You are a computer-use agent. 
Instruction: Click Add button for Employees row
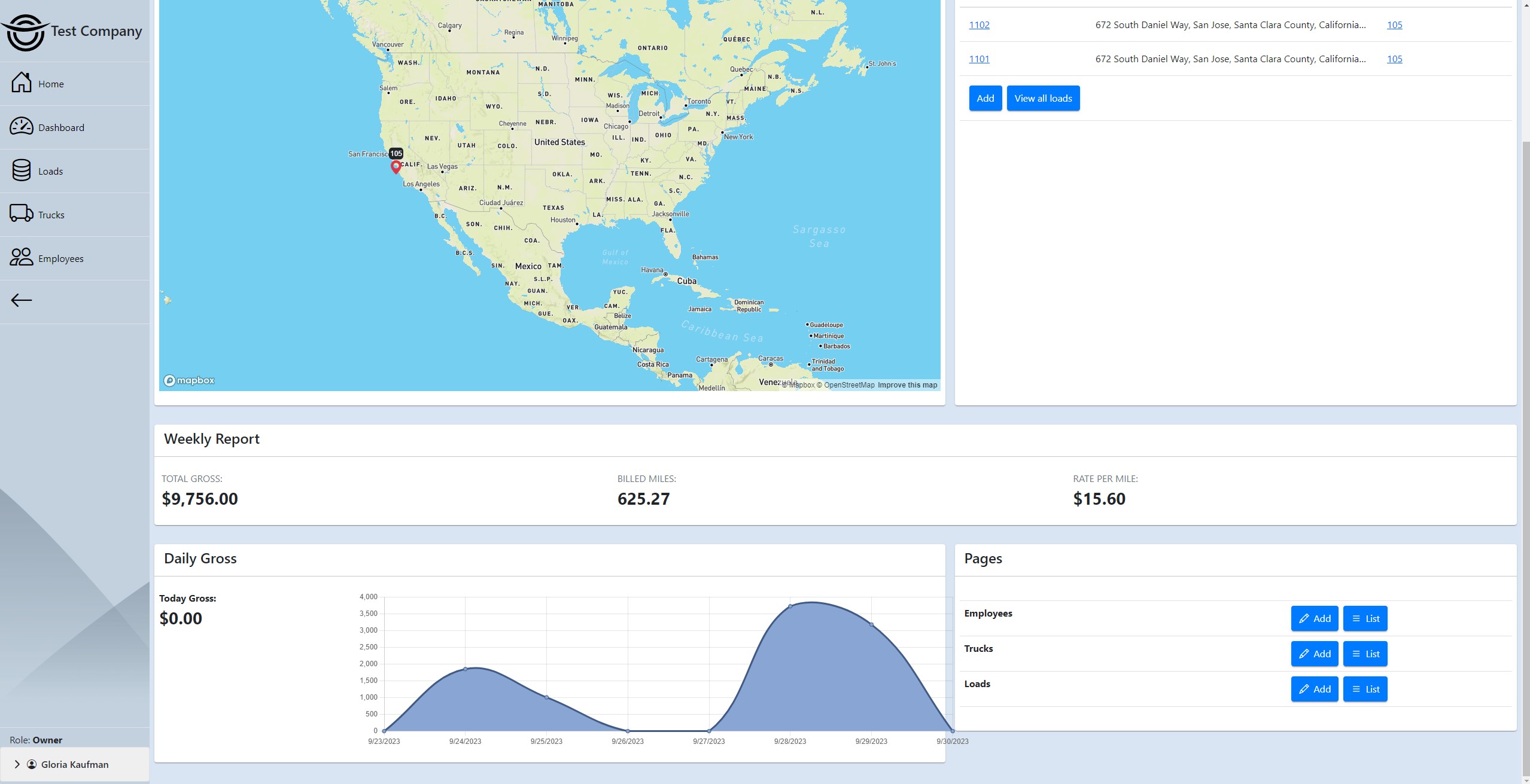(1314, 618)
